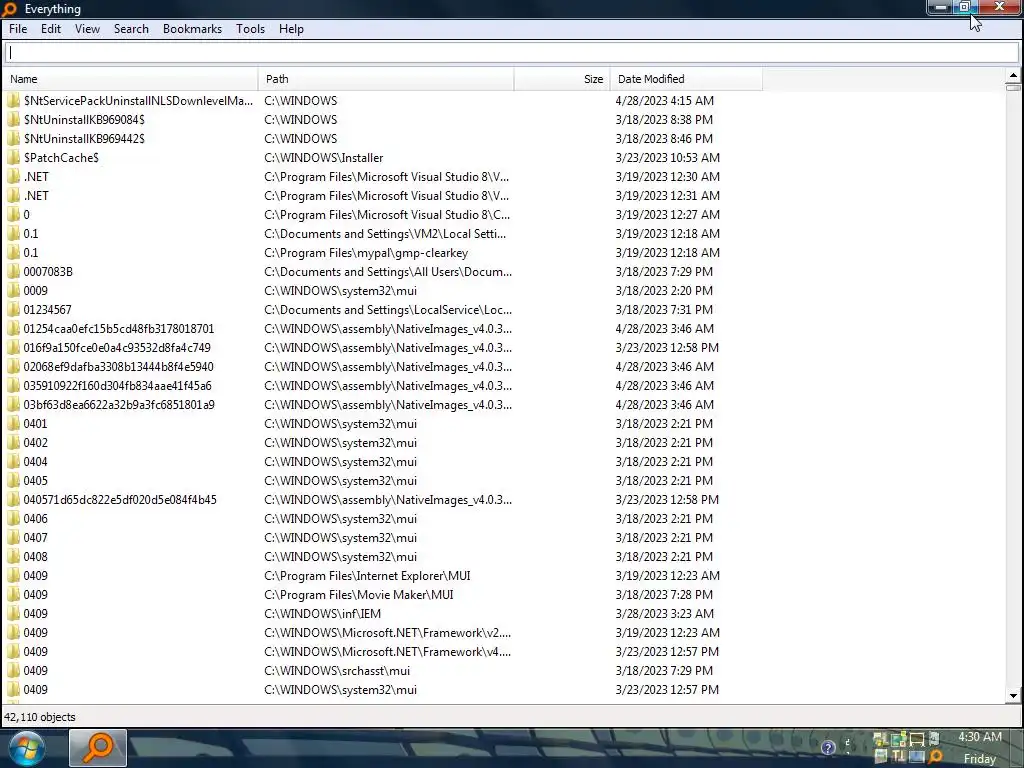This screenshot has width=1024, height=768.
Task: Click folder icon of the 0 folder
Action: pyautogui.click(x=13, y=214)
